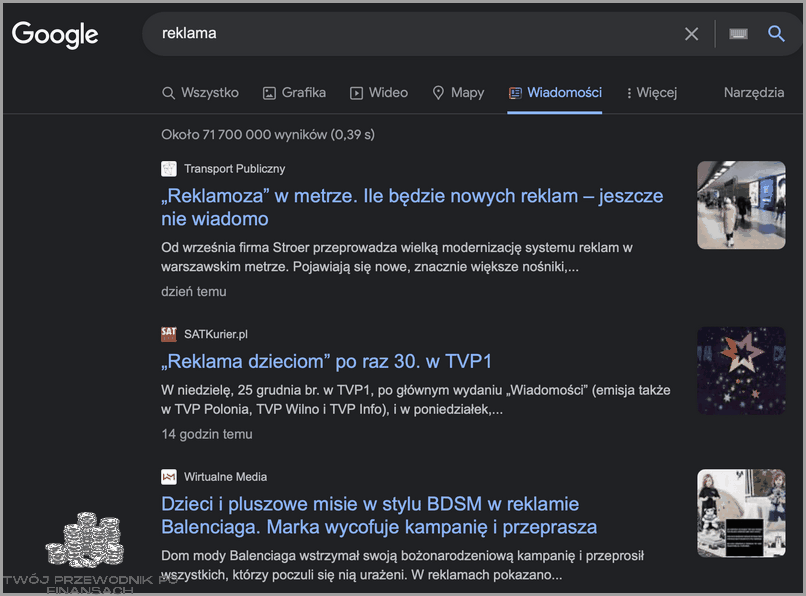This screenshot has height=596, width=806.
Task: Click the Google logo to return home
Action: click(54, 34)
